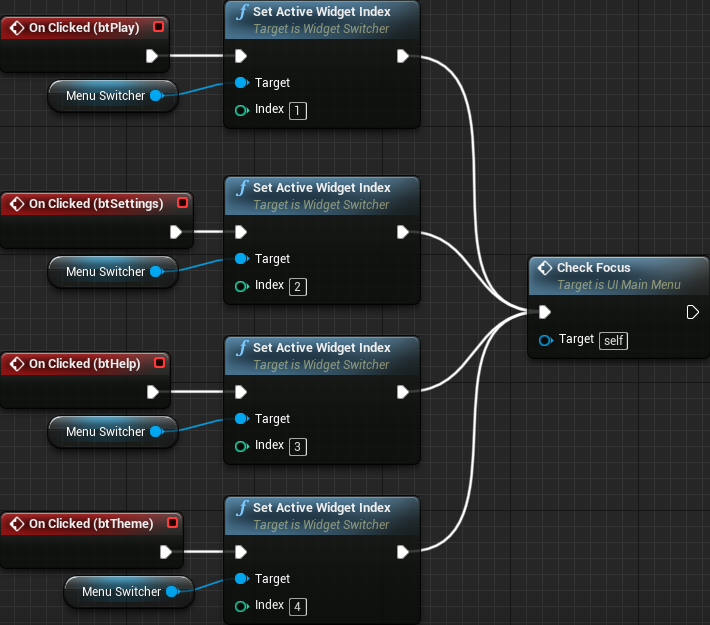Select the Menu Switcher variable node below btSettings
The width and height of the screenshot is (710, 625).
point(113,272)
